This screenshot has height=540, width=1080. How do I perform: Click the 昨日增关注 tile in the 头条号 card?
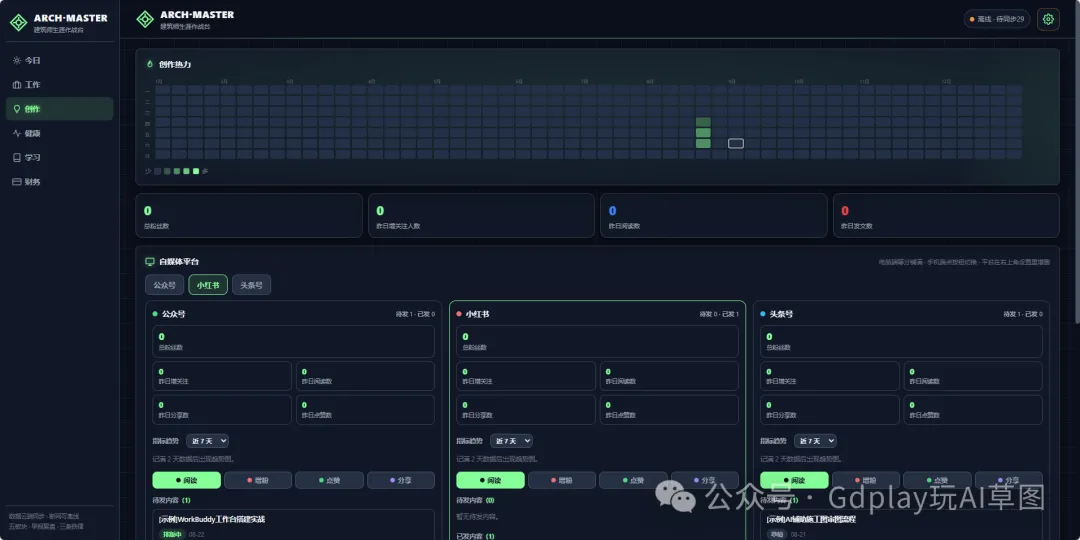(x=830, y=376)
